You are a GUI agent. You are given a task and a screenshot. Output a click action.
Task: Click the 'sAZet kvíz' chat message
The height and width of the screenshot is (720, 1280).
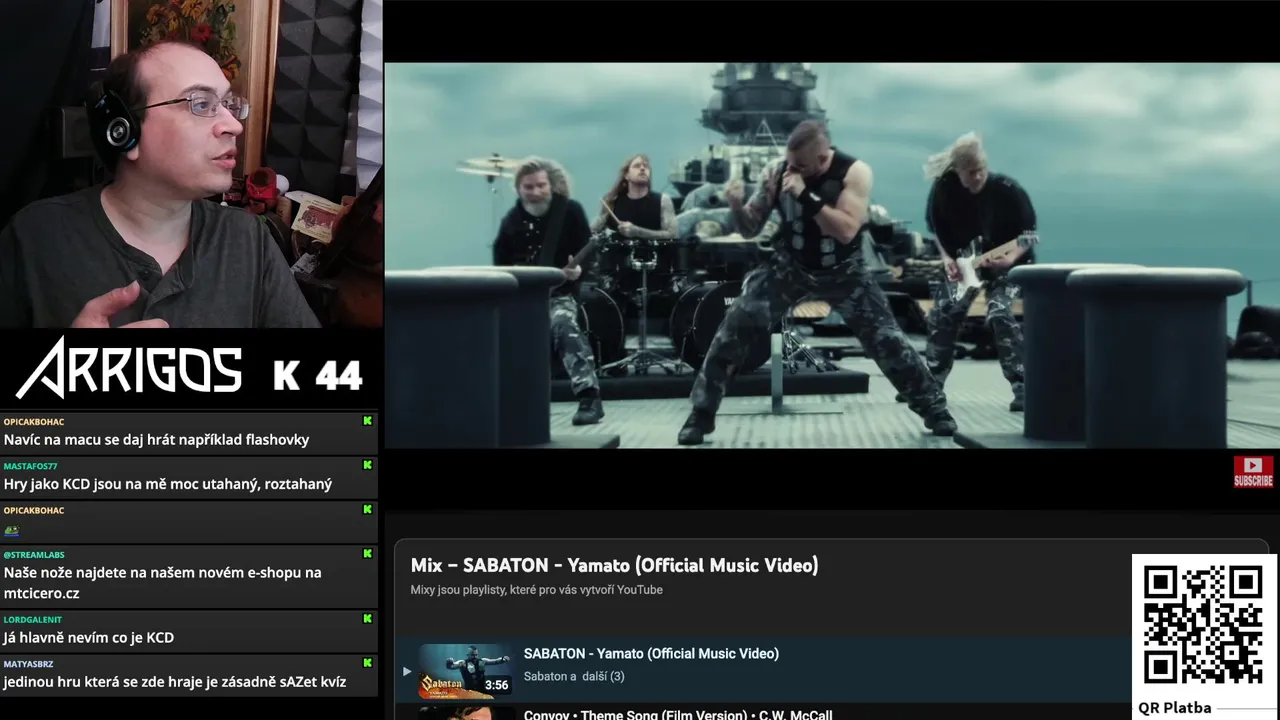click(x=175, y=681)
